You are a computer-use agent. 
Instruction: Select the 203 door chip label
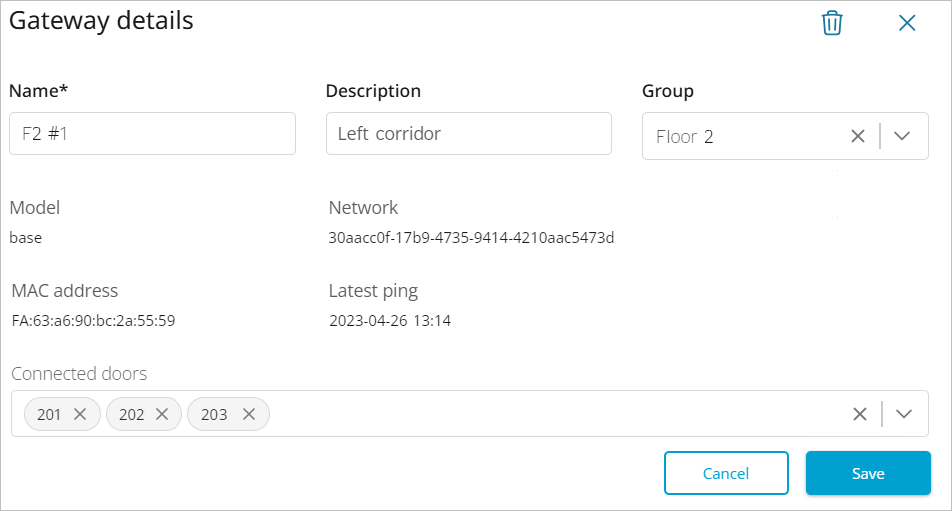(x=214, y=414)
